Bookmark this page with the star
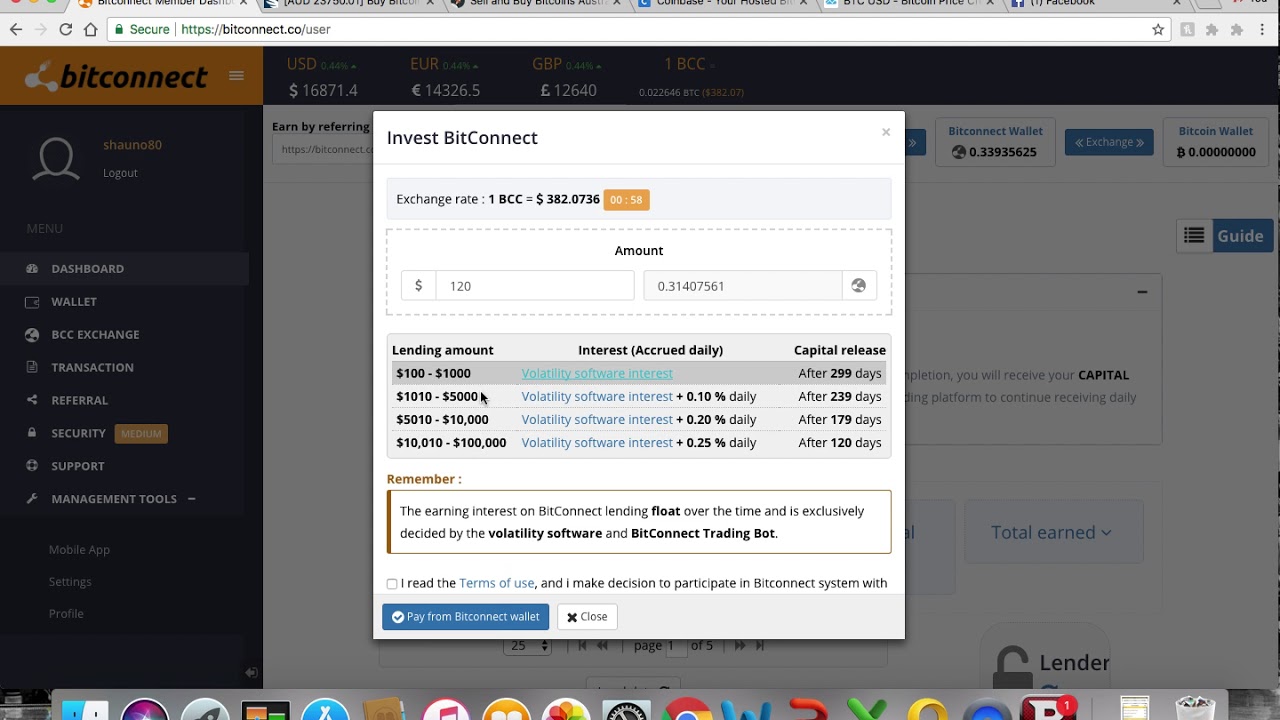This screenshot has height=720, width=1280. coord(1158,30)
